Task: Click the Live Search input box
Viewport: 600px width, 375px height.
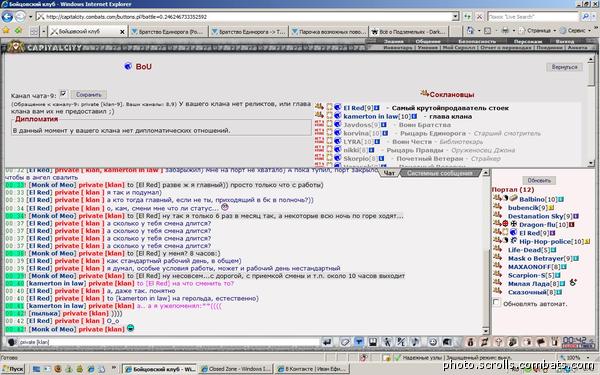Action: 533,17
